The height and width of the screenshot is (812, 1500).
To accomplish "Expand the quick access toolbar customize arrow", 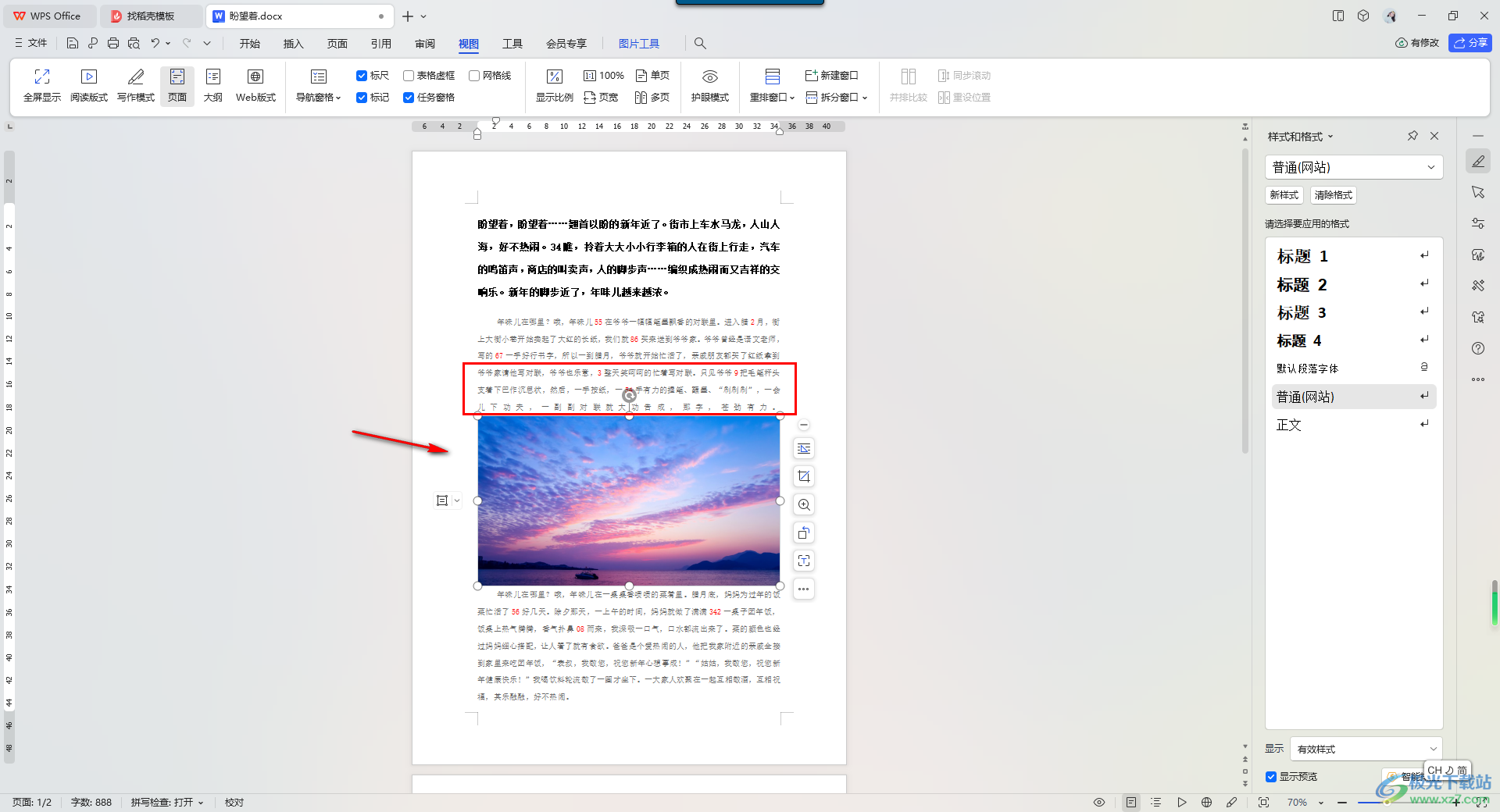I will pyautogui.click(x=207, y=44).
